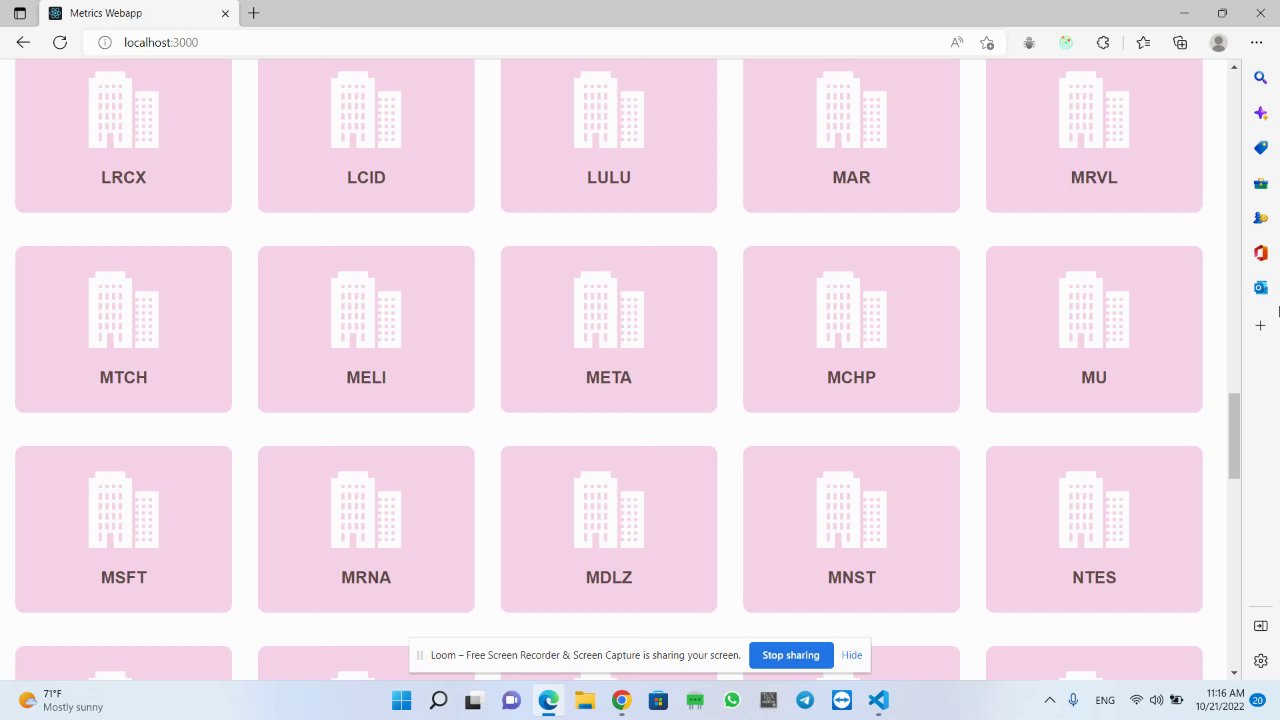Open Discover sparkle in sidebar
The width and height of the screenshot is (1280, 720).
pyautogui.click(x=1261, y=113)
